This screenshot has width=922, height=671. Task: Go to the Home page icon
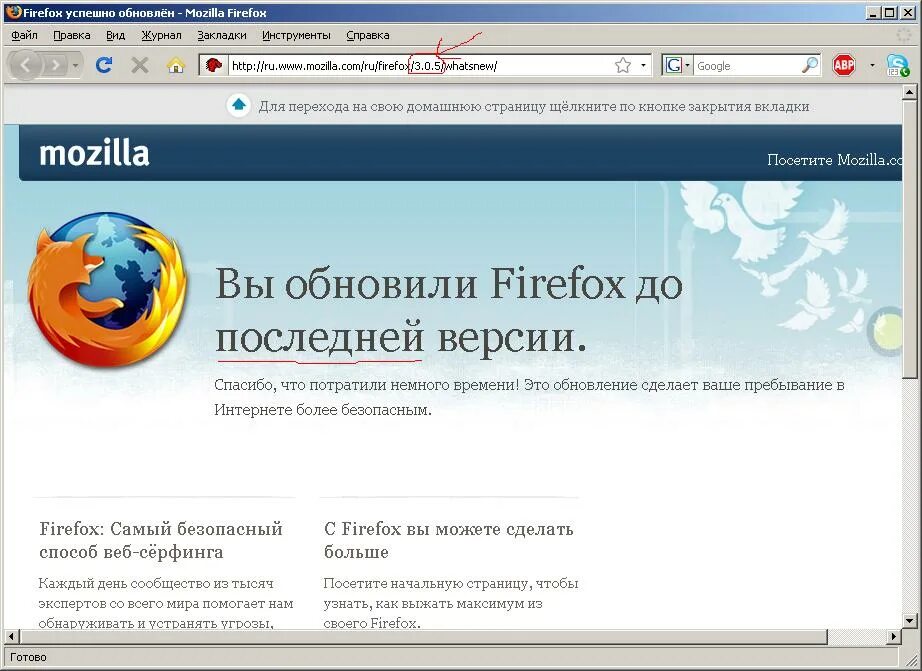point(175,65)
